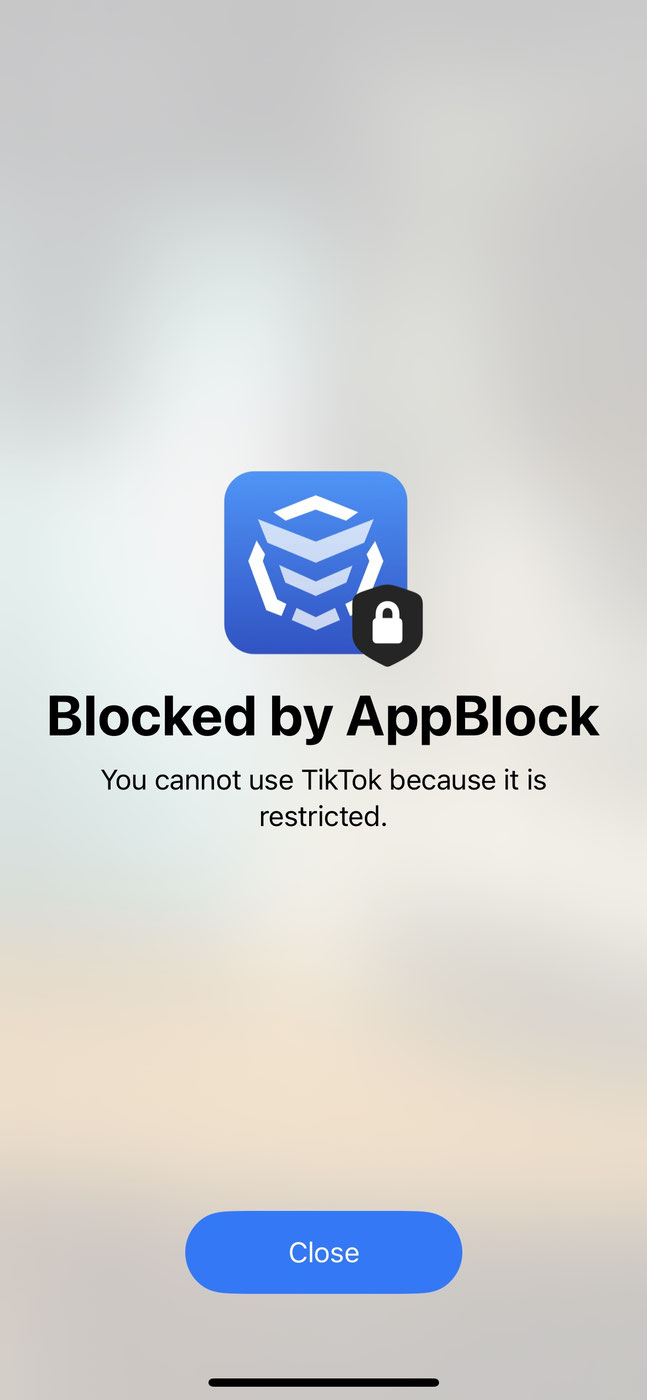Image resolution: width=647 pixels, height=1400 pixels.
Task: Dismiss the block screen with Close
Action: [324, 1252]
